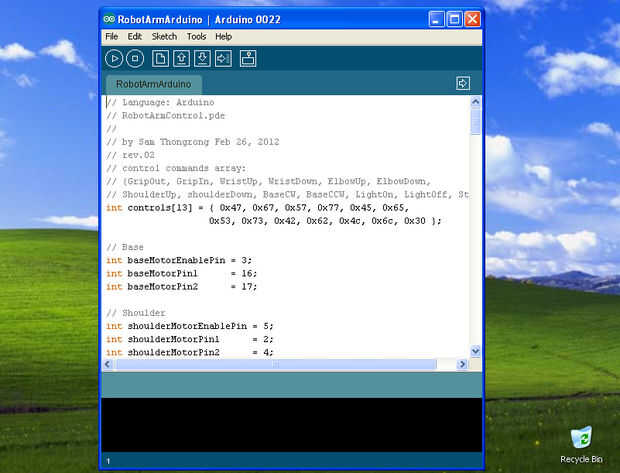Image resolution: width=620 pixels, height=473 pixels.
Task: Select the RobotArmArduino sketch tab
Action: 154,84
